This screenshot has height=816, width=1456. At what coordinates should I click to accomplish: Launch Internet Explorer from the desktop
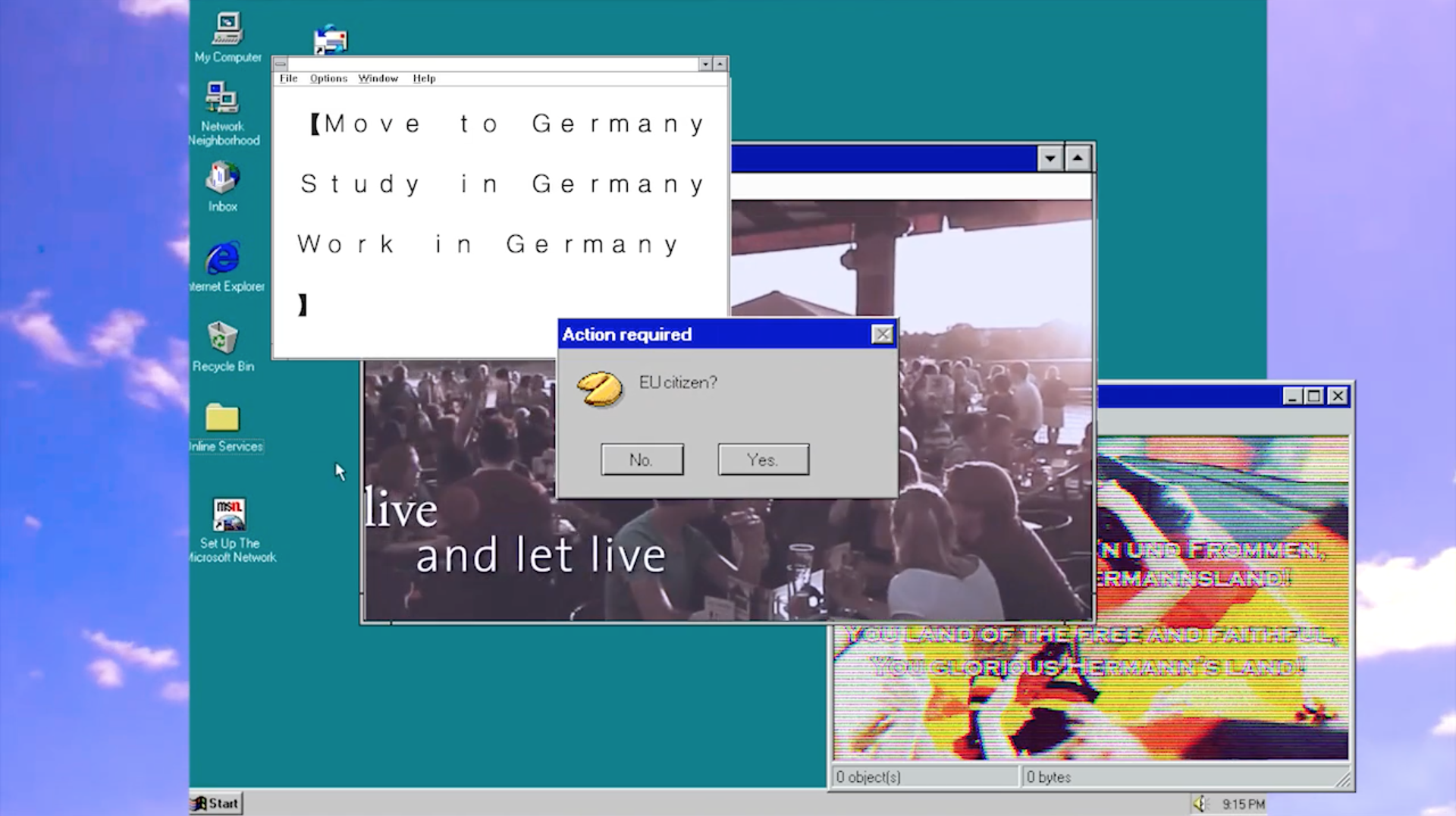coord(222,259)
